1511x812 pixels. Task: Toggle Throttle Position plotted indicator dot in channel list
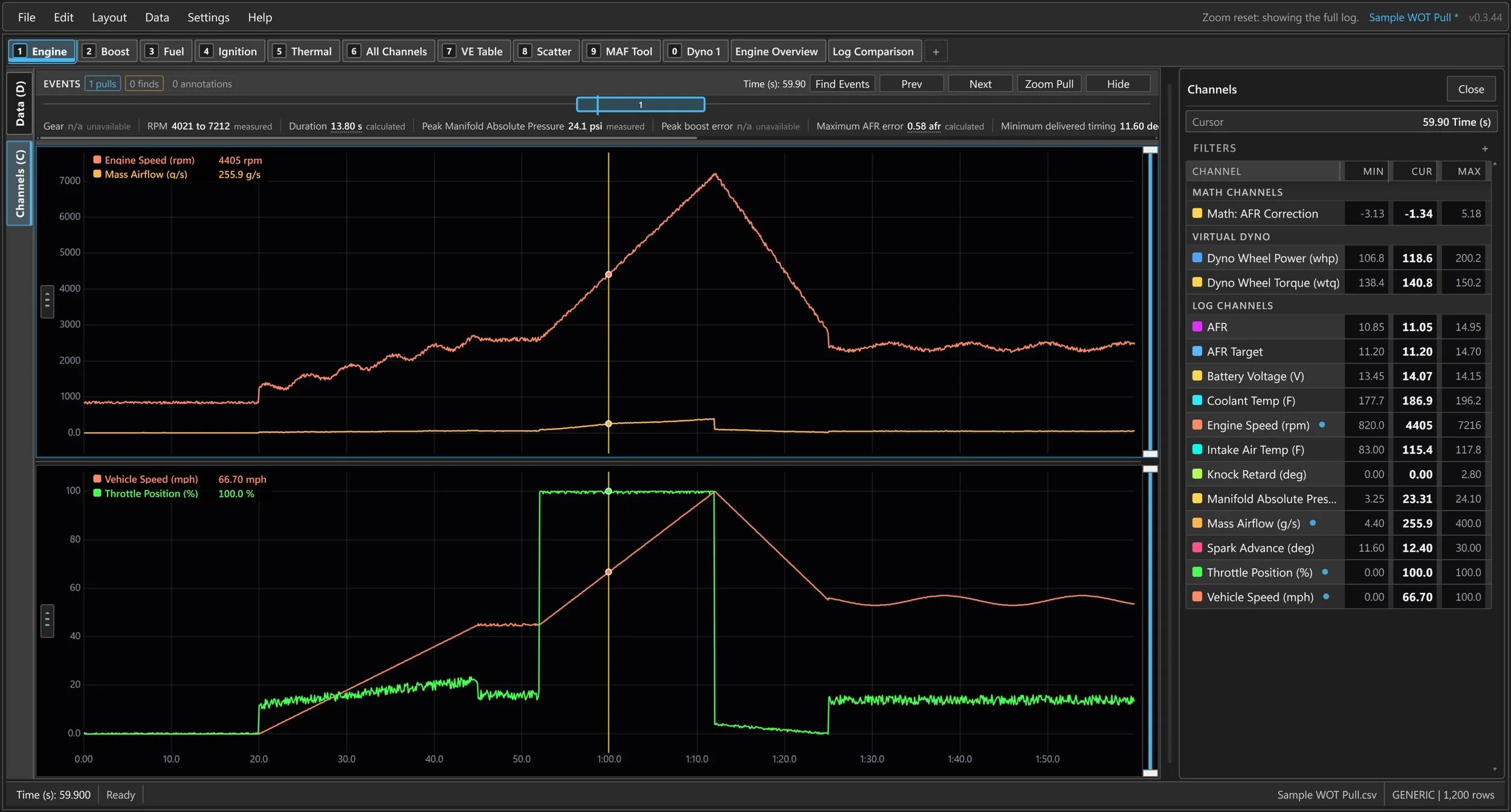1325,572
